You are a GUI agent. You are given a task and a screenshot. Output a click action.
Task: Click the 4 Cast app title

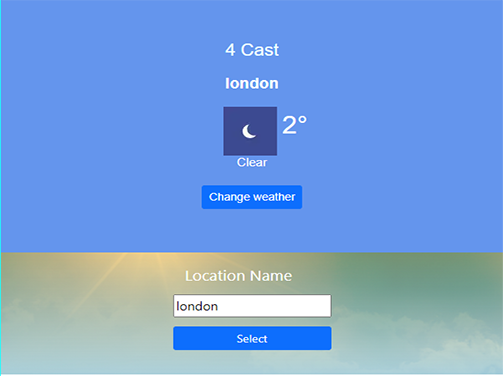click(x=252, y=50)
